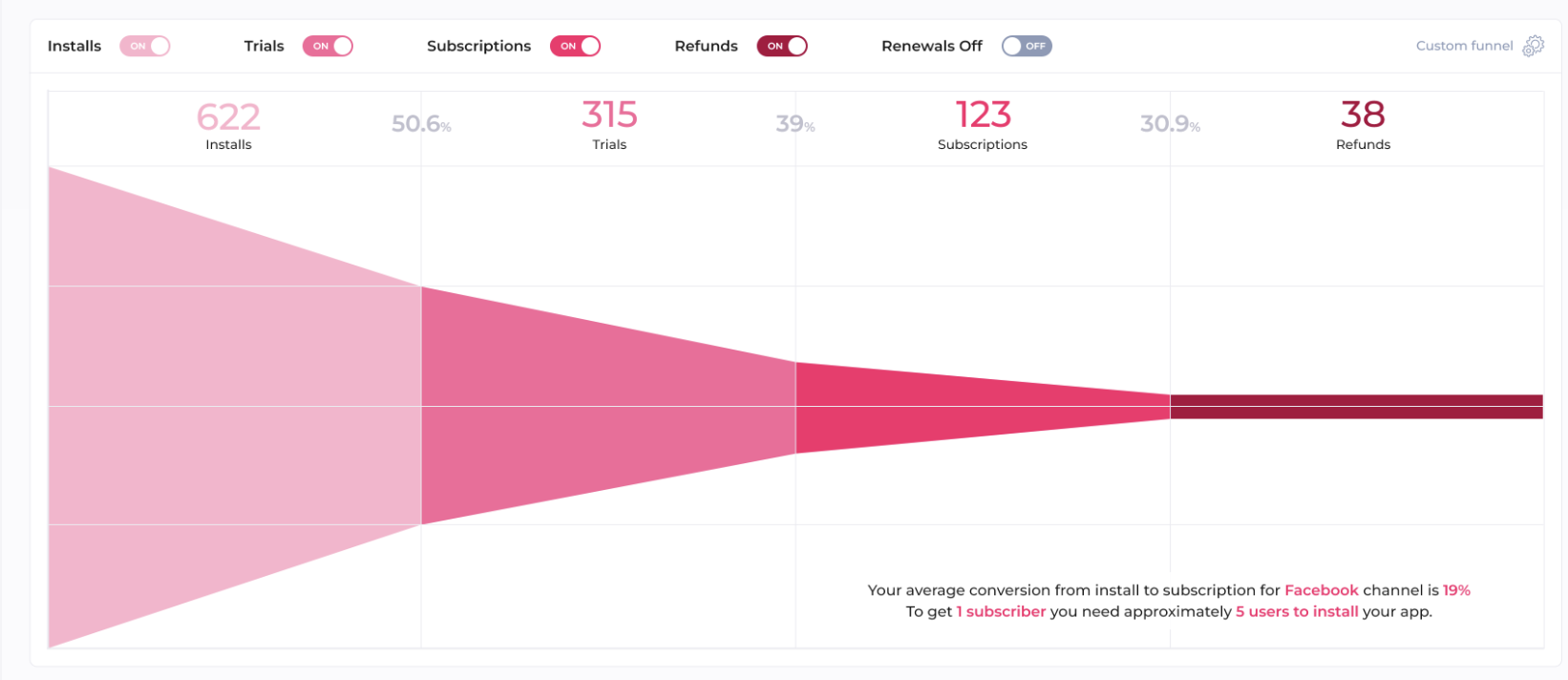This screenshot has height=680, width=1568.
Task: Click the light pink Installs funnel segment
Action: click(234, 406)
